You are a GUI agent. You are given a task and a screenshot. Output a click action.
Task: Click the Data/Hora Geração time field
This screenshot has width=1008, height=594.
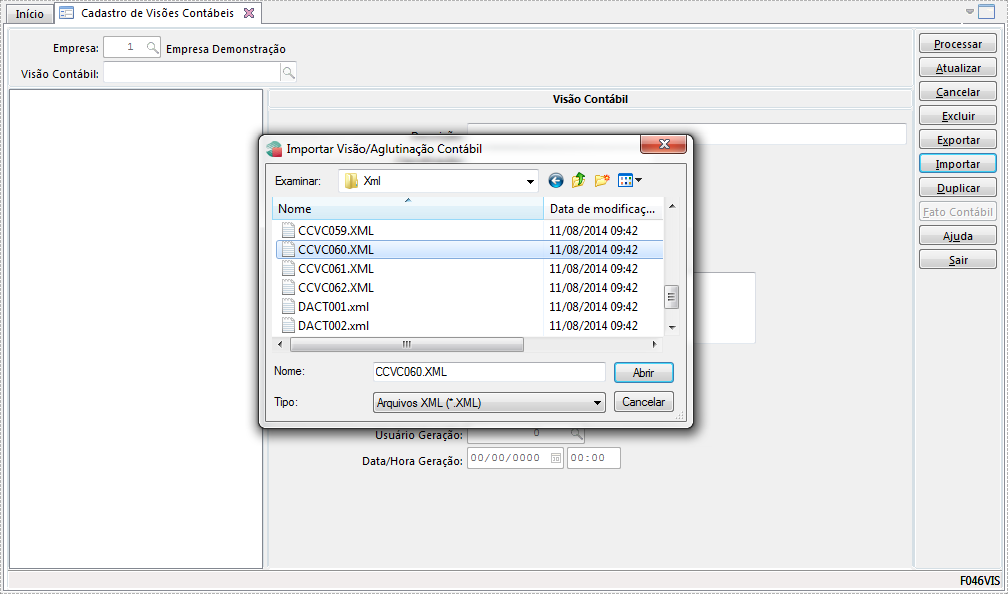(x=593, y=458)
